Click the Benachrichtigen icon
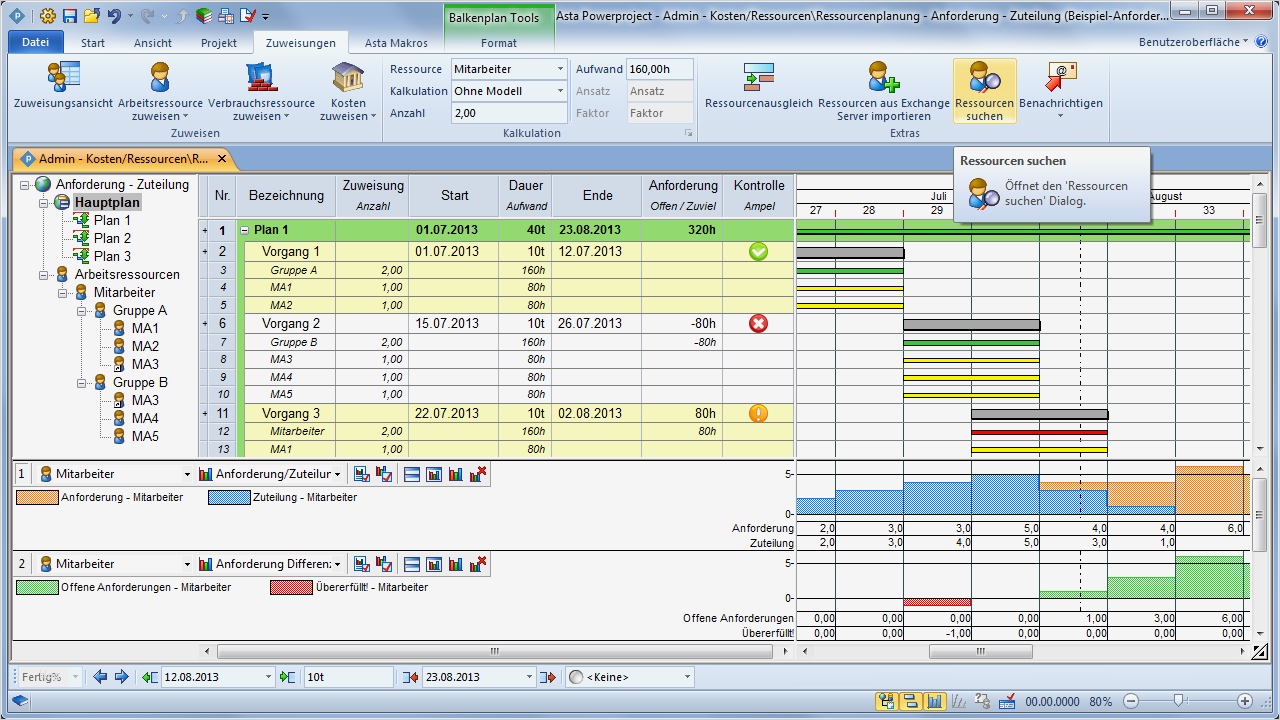Image resolution: width=1280 pixels, height=720 pixels. click(x=1060, y=90)
